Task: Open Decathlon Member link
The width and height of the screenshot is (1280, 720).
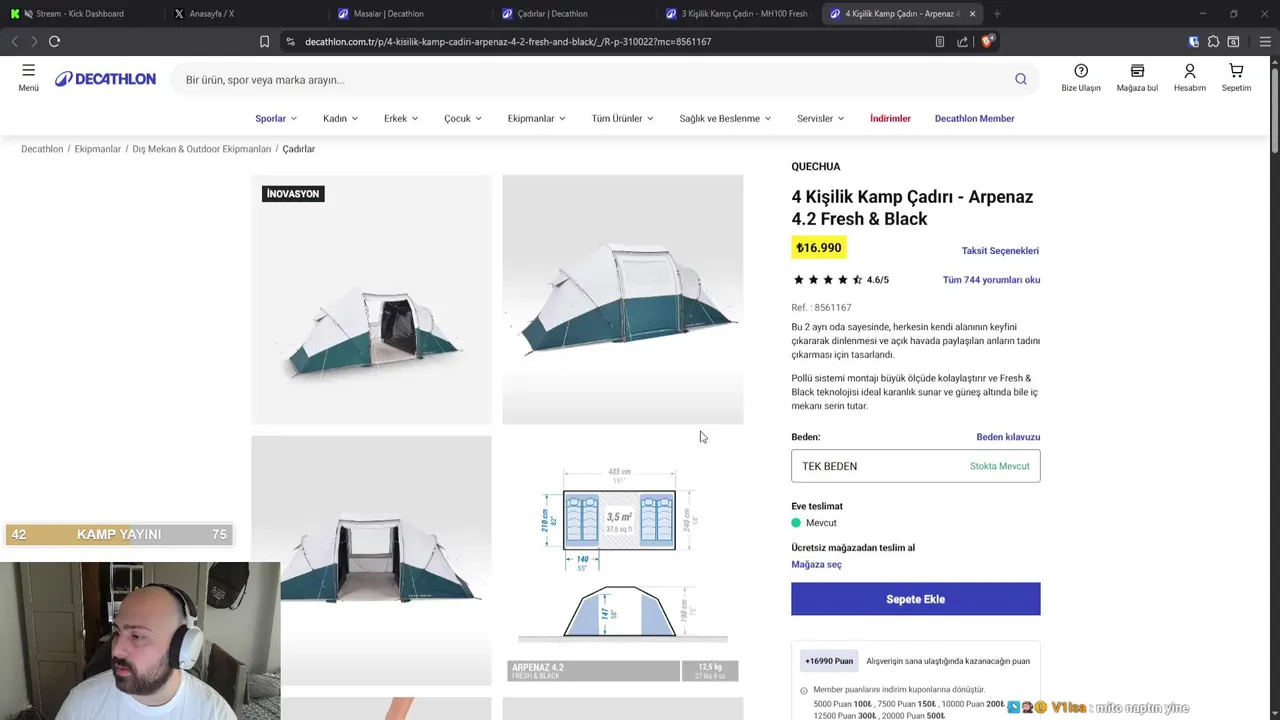Action: point(974,118)
